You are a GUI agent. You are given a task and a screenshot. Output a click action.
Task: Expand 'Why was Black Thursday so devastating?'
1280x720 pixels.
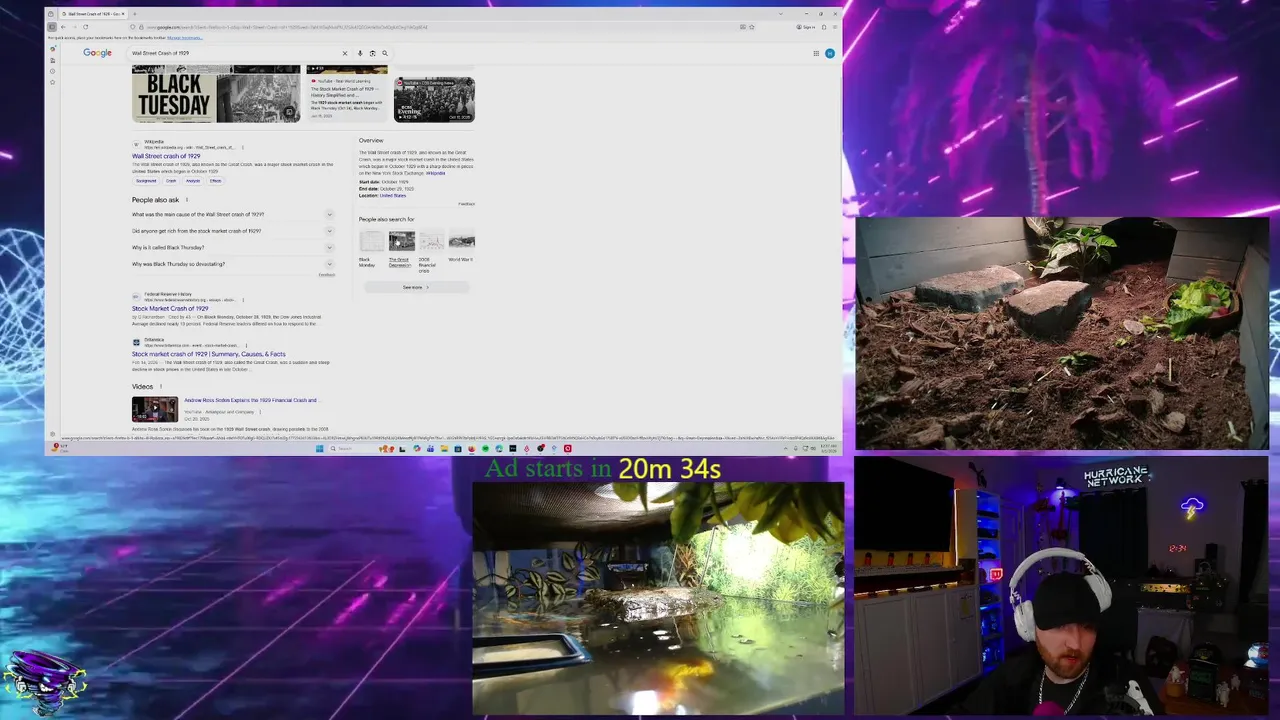coord(232,264)
